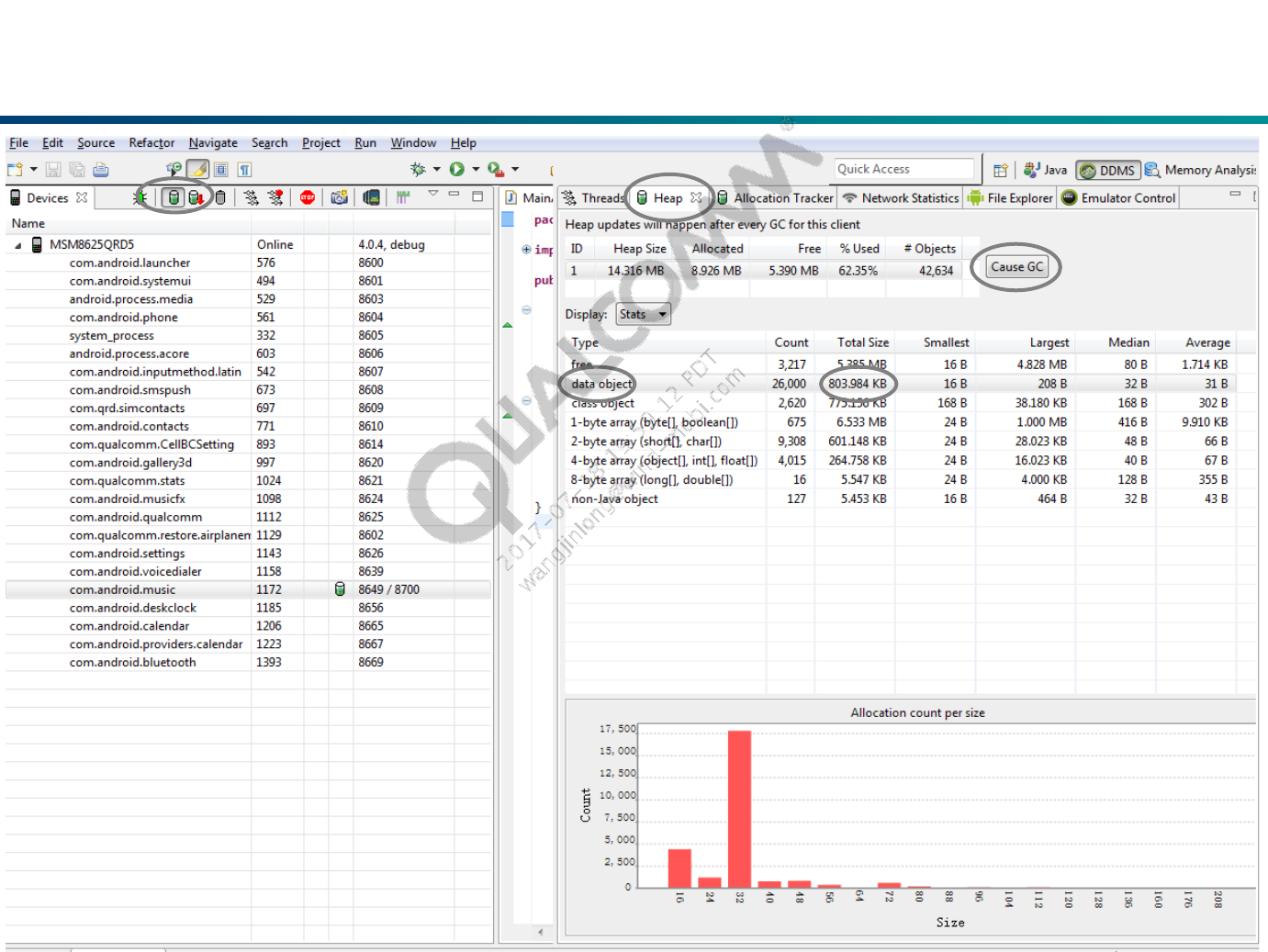This screenshot has width=1268, height=952.
Task: Click the Systrace capture icon
Action: pos(402,197)
